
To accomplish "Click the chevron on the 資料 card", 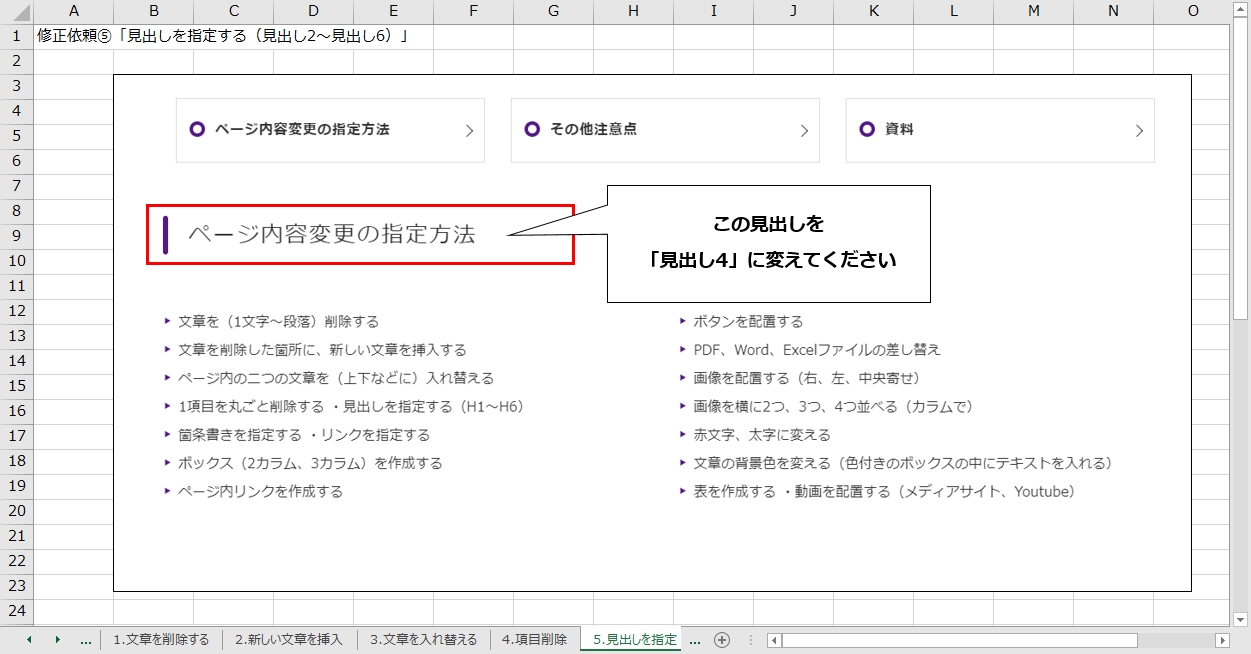I will pyautogui.click(x=1139, y=131).
